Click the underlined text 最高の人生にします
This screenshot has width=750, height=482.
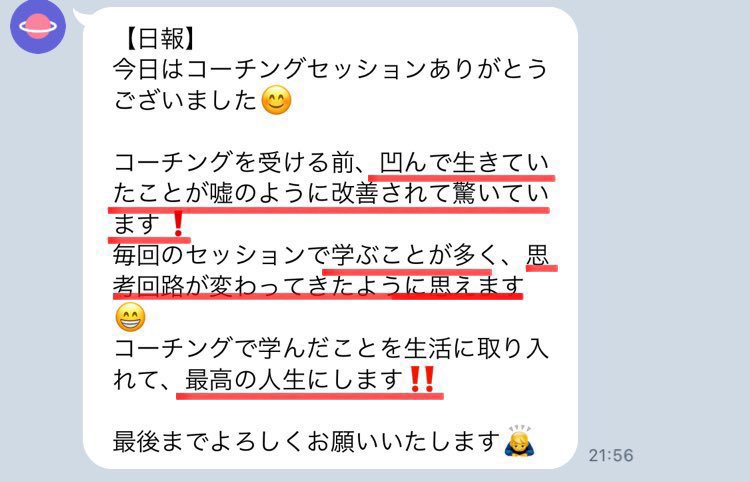pyautogui.click(x=294, y=380)
